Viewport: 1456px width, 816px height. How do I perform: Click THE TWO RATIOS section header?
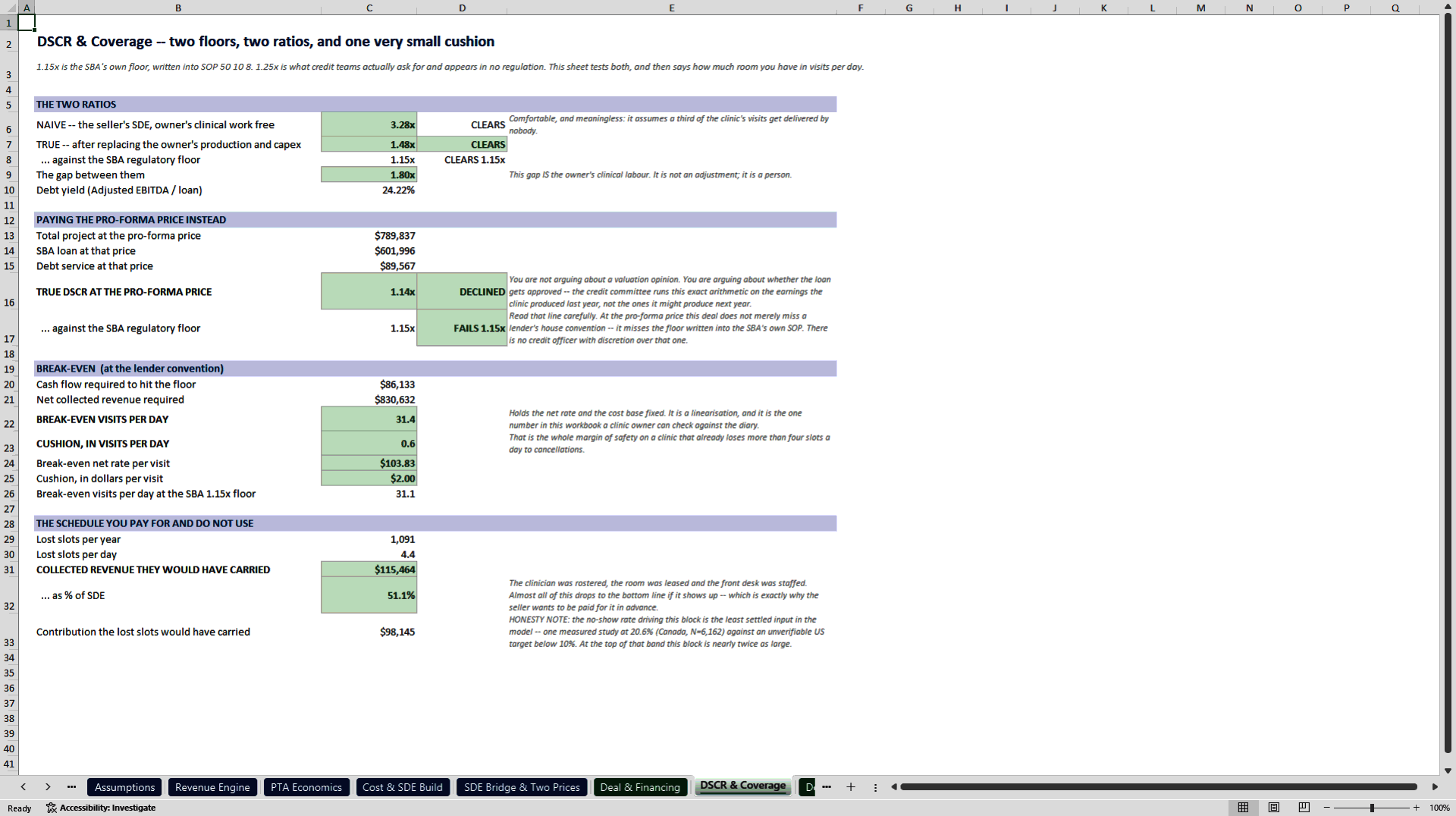click(x=435, y=104)
